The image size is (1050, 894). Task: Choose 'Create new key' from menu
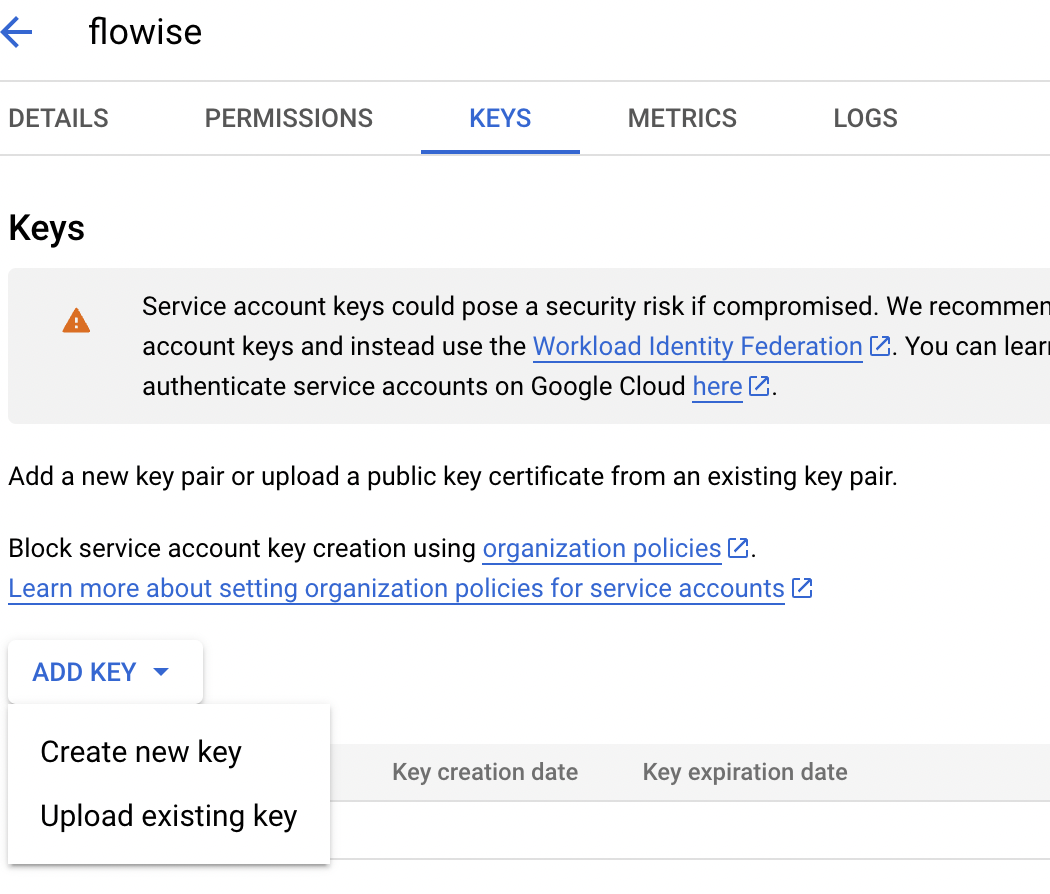click(x=141, y=752)
